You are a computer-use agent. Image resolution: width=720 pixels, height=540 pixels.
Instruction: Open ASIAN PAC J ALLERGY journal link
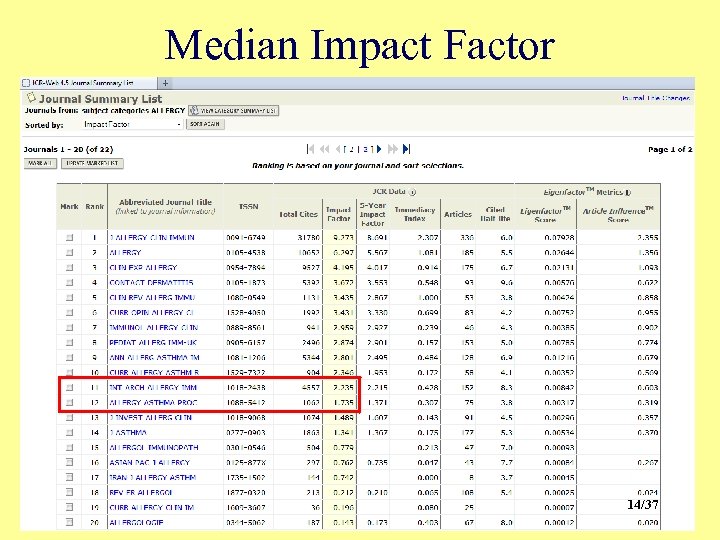[150, 462]
